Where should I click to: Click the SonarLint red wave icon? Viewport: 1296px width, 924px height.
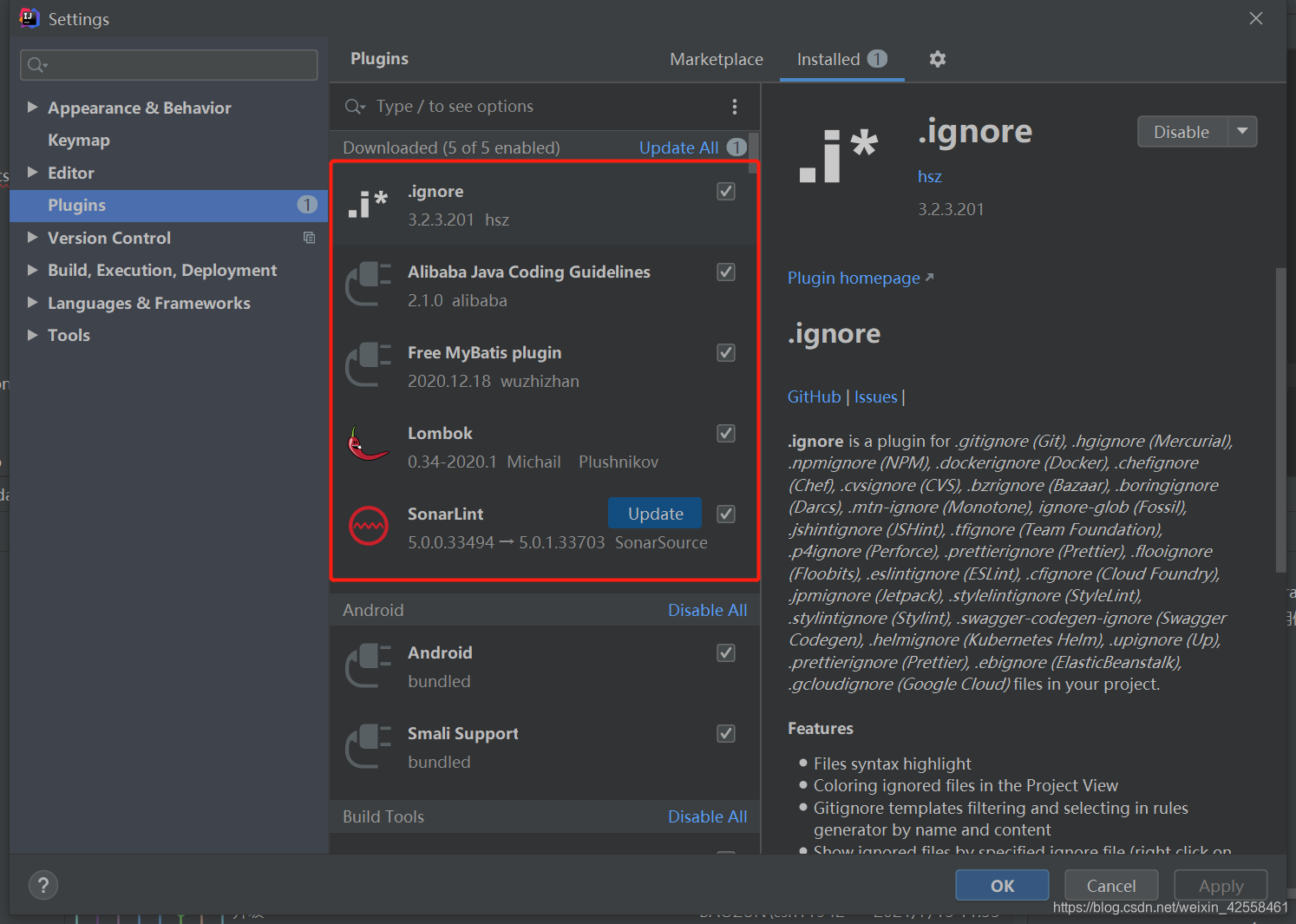(x=368, y=526)
